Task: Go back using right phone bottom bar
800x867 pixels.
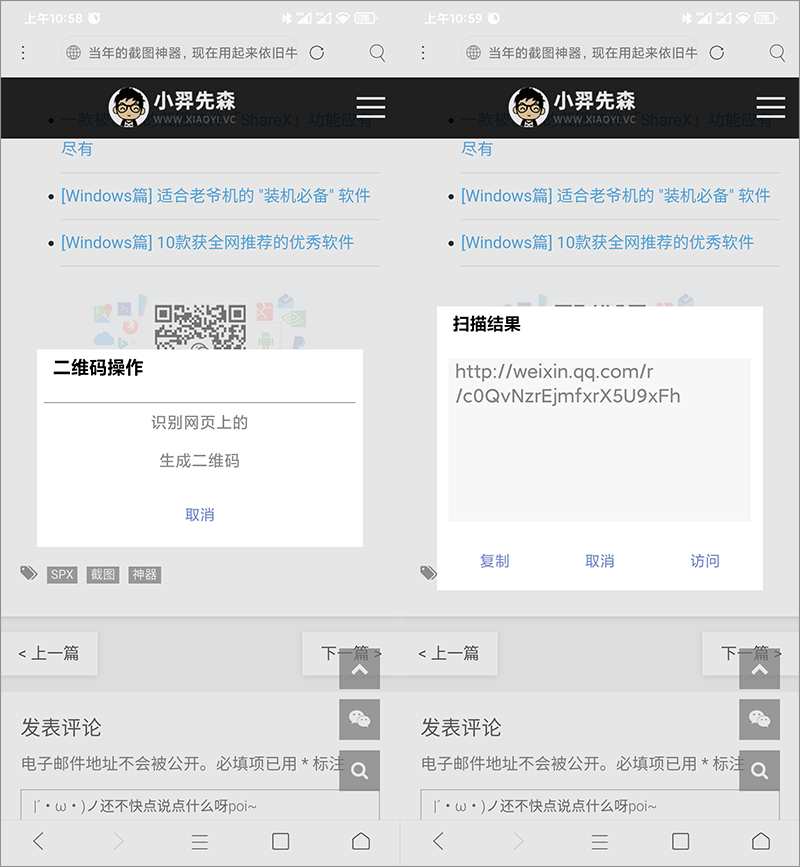Action: [x=438, y=841]
